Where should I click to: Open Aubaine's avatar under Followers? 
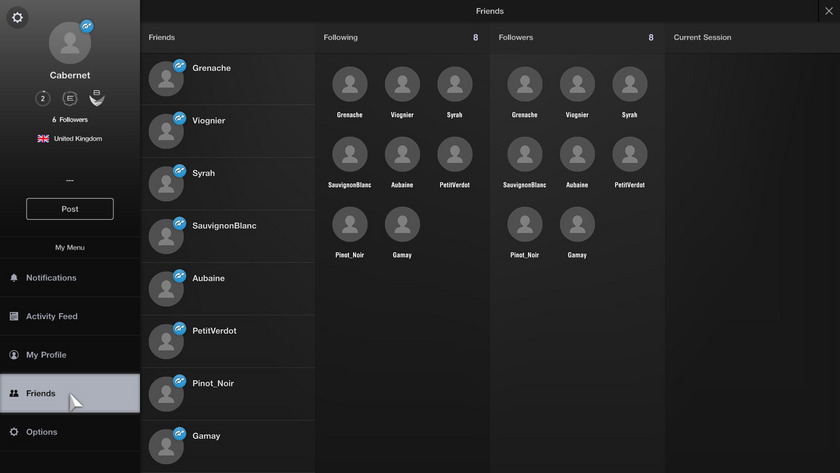coord(577,155)
